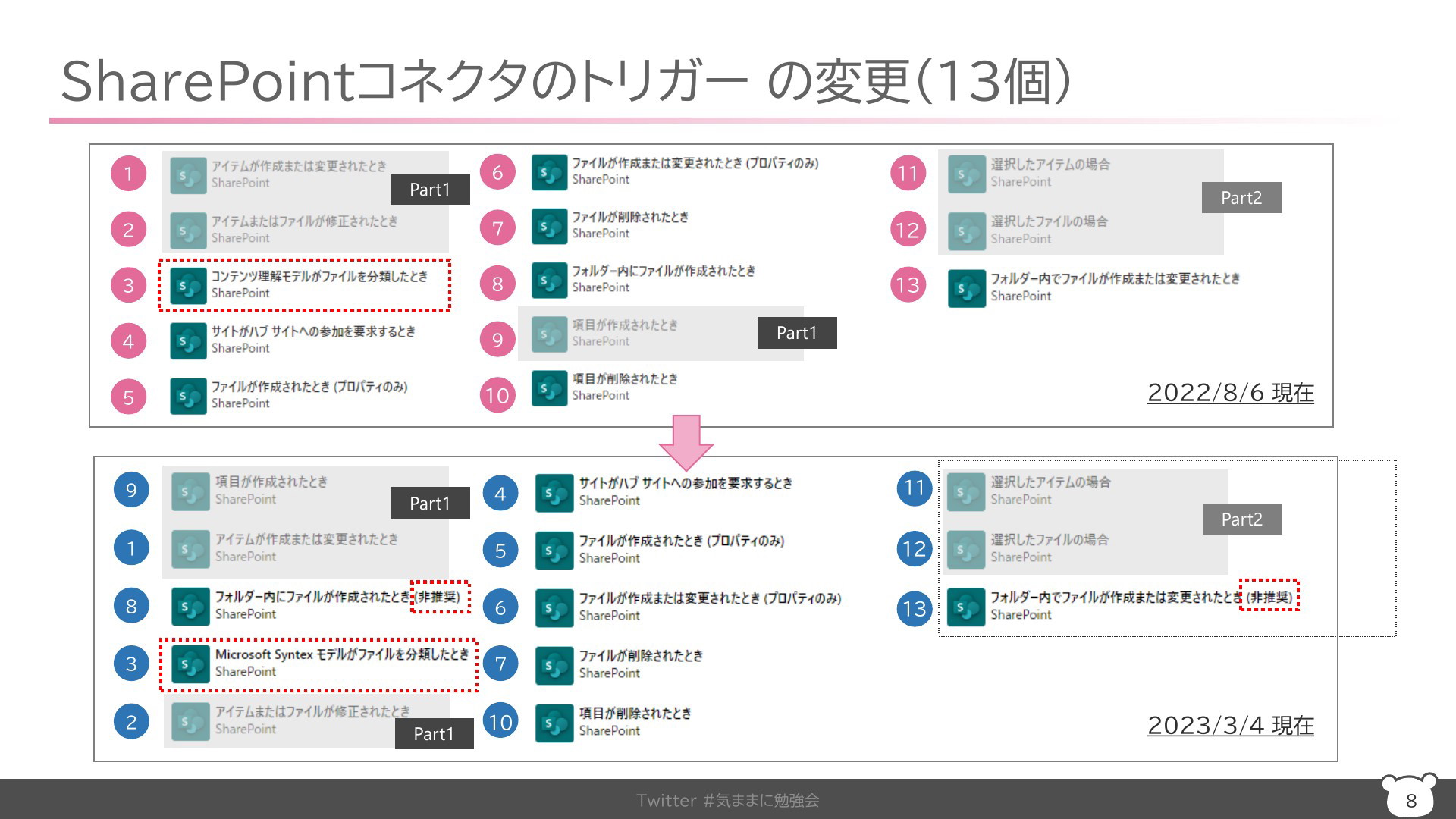Click SharePoint icon next to ファイルが削除されたとき, 2022/8/6 list
This screenshot has width=1456, height=819.
point(549,226)
